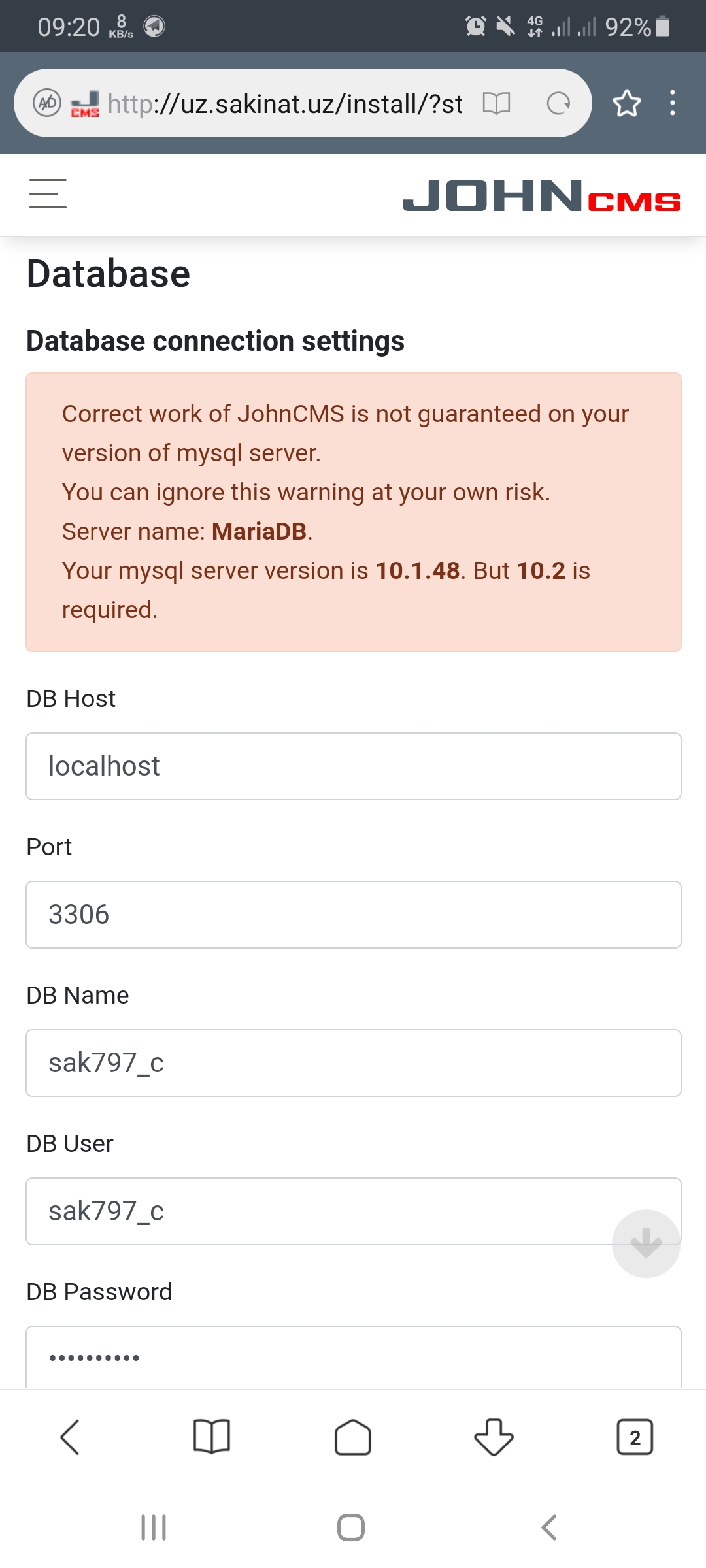The image size is (706, 1568).
Task: Focus the DB Host field
Action: point(353,766)
